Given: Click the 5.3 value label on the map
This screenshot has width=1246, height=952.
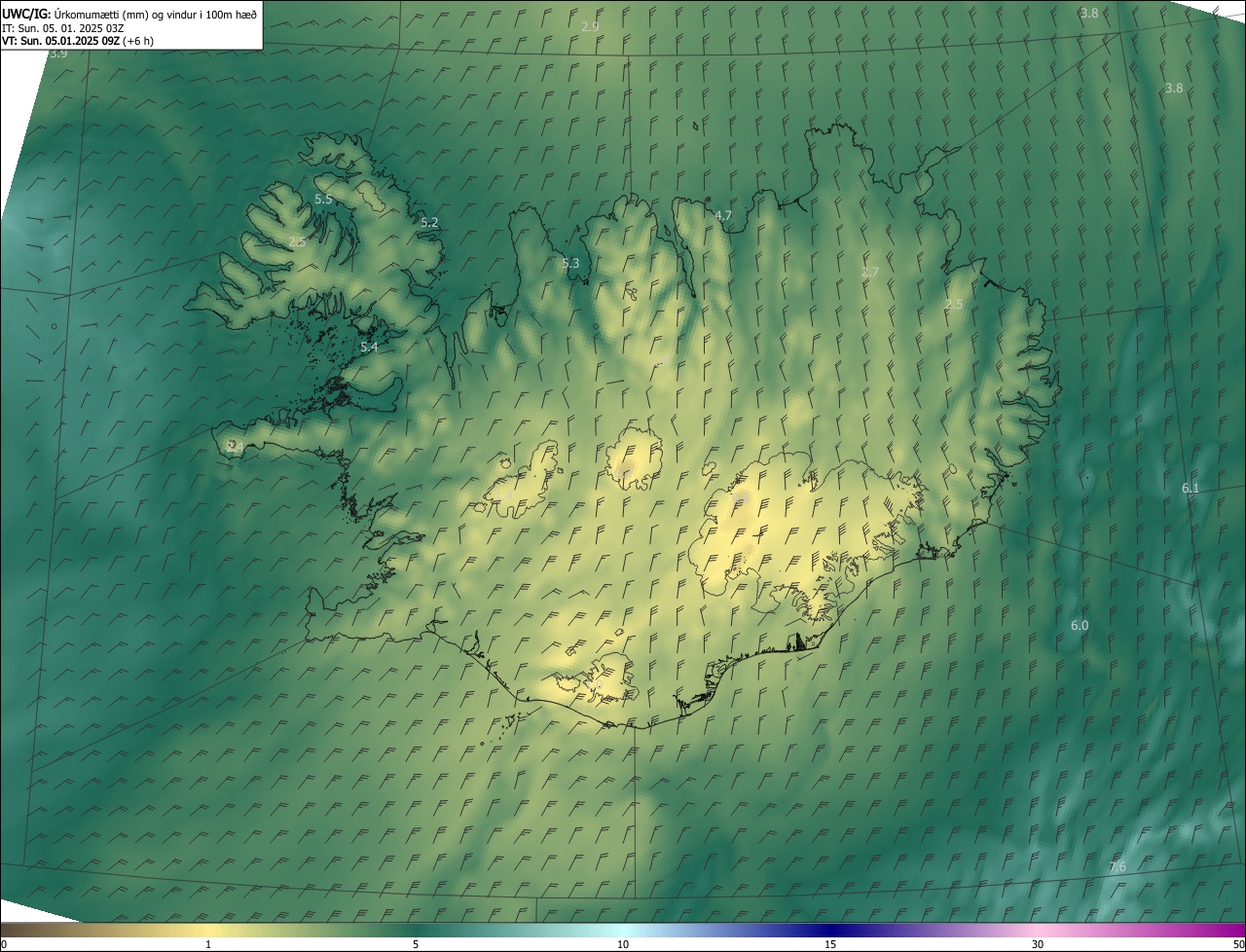Looking at the screenshot, I should (x=570, y=263).
